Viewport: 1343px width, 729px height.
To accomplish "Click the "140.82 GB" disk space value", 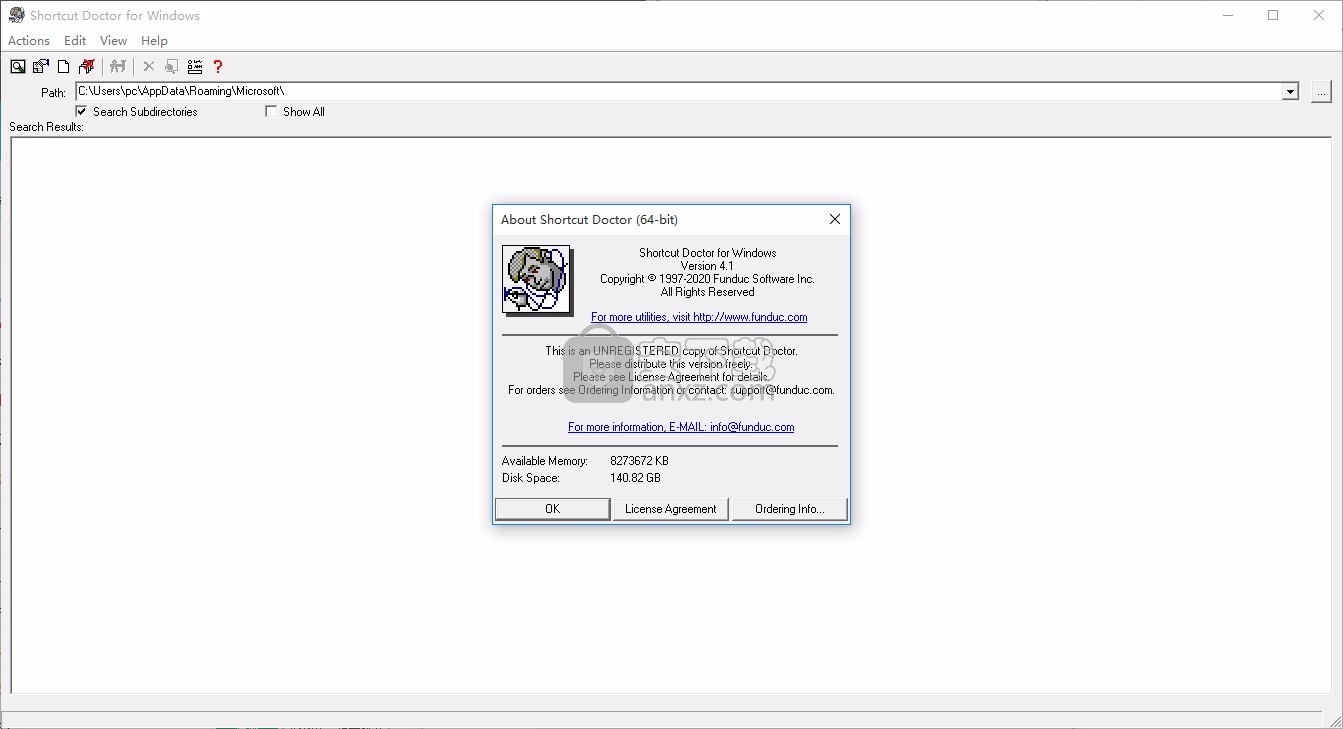I will (x=635, y=478).
